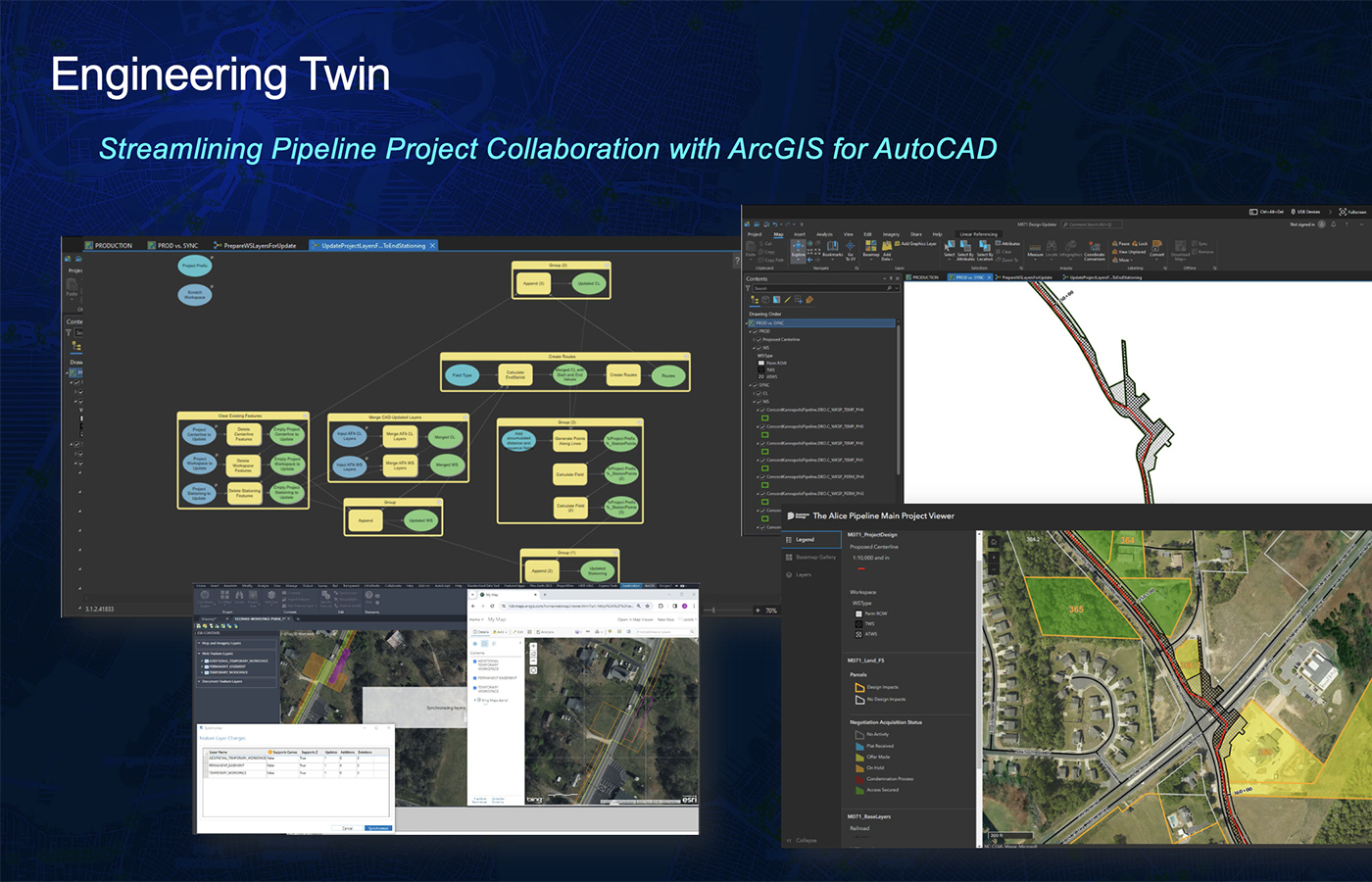Screen dimensions: 1372x882
Task: Click Cancel in the Synchronize dialog
Action: click(x=347, y=828)
